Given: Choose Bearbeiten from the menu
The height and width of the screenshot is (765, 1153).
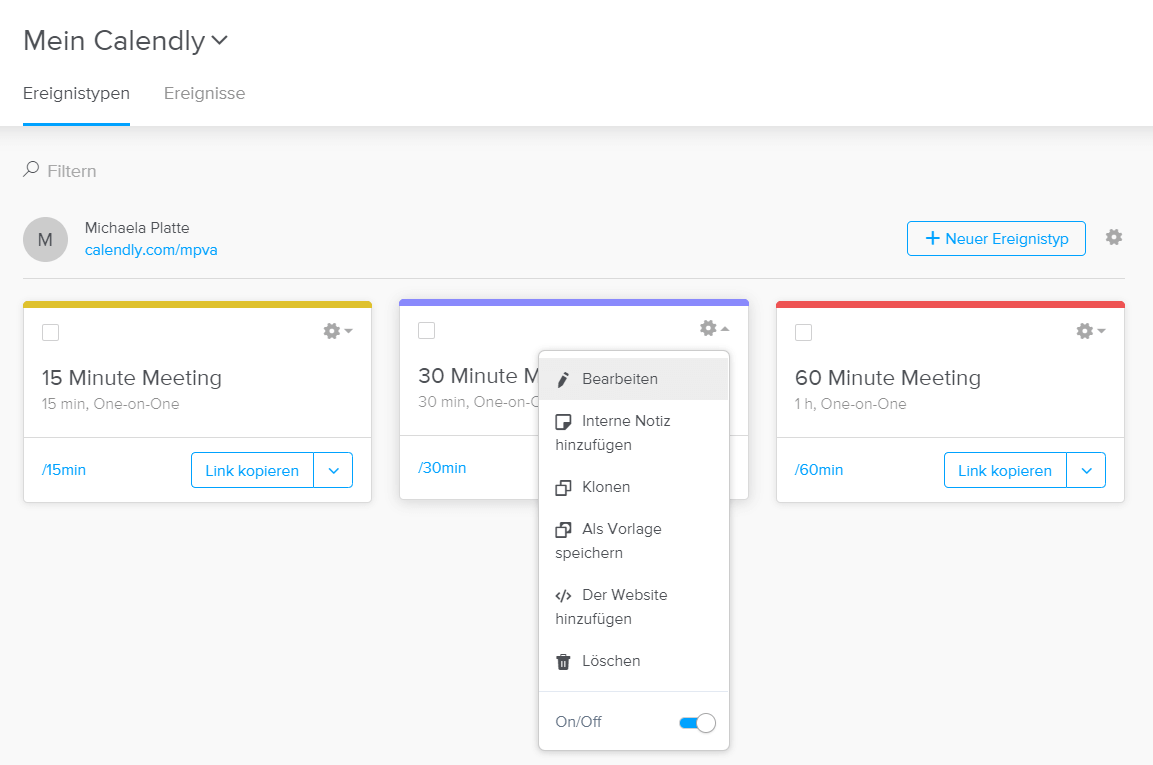Looking at the screenshot, I should [x=634, y=379].
